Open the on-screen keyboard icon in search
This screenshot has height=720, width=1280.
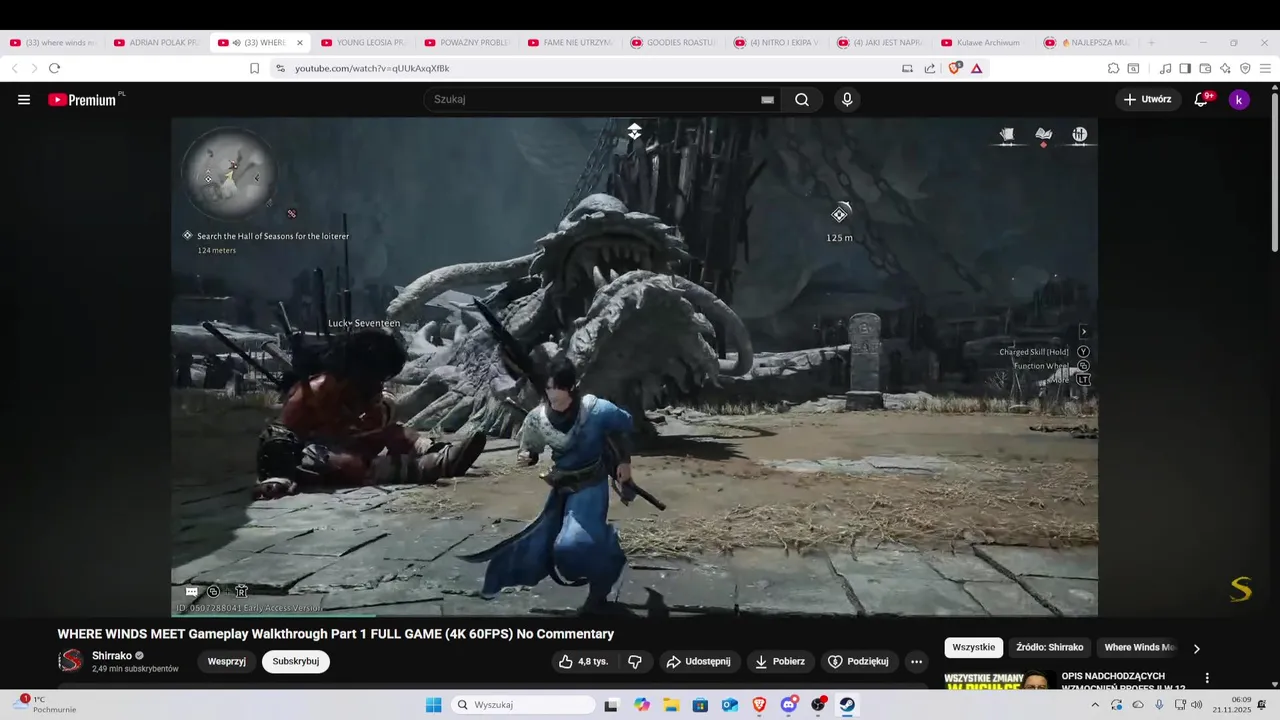pos(767,100)
